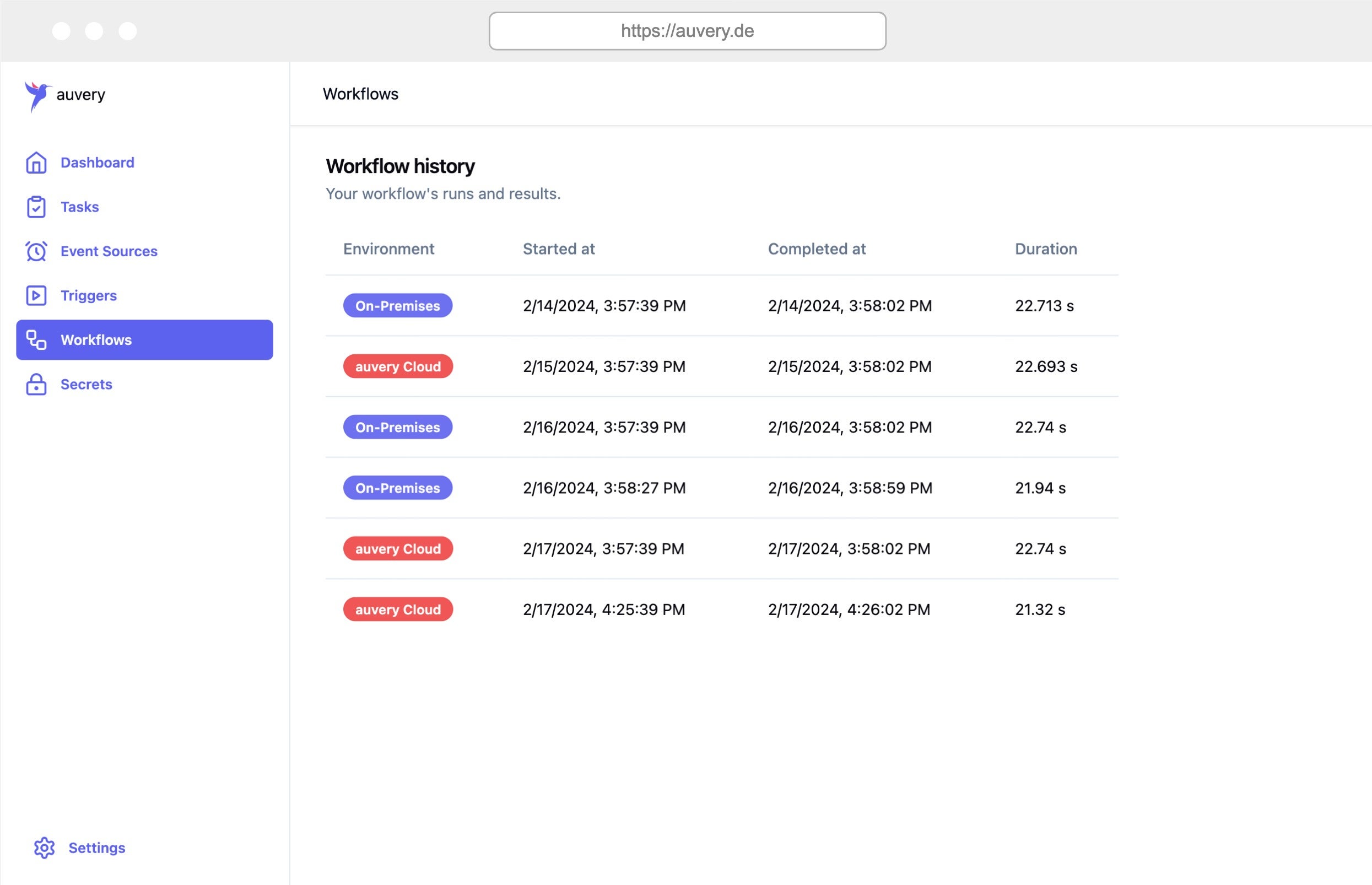Click the Event Sources alarm clock icon
The image size is (1372, 885).
point(36,251)
